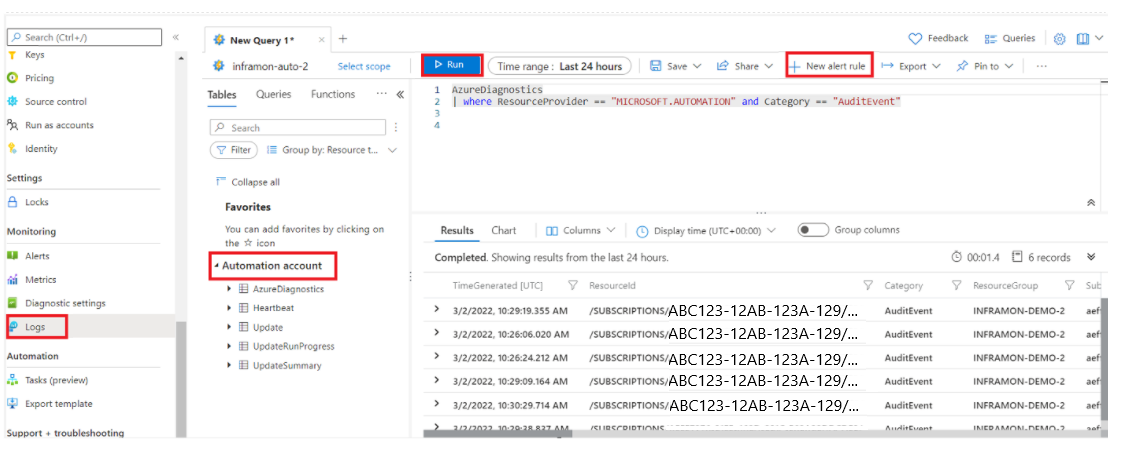The height and width of the screenshot is (452, 1121).
Task: Click the Select scope link
Action: (364, 67)
